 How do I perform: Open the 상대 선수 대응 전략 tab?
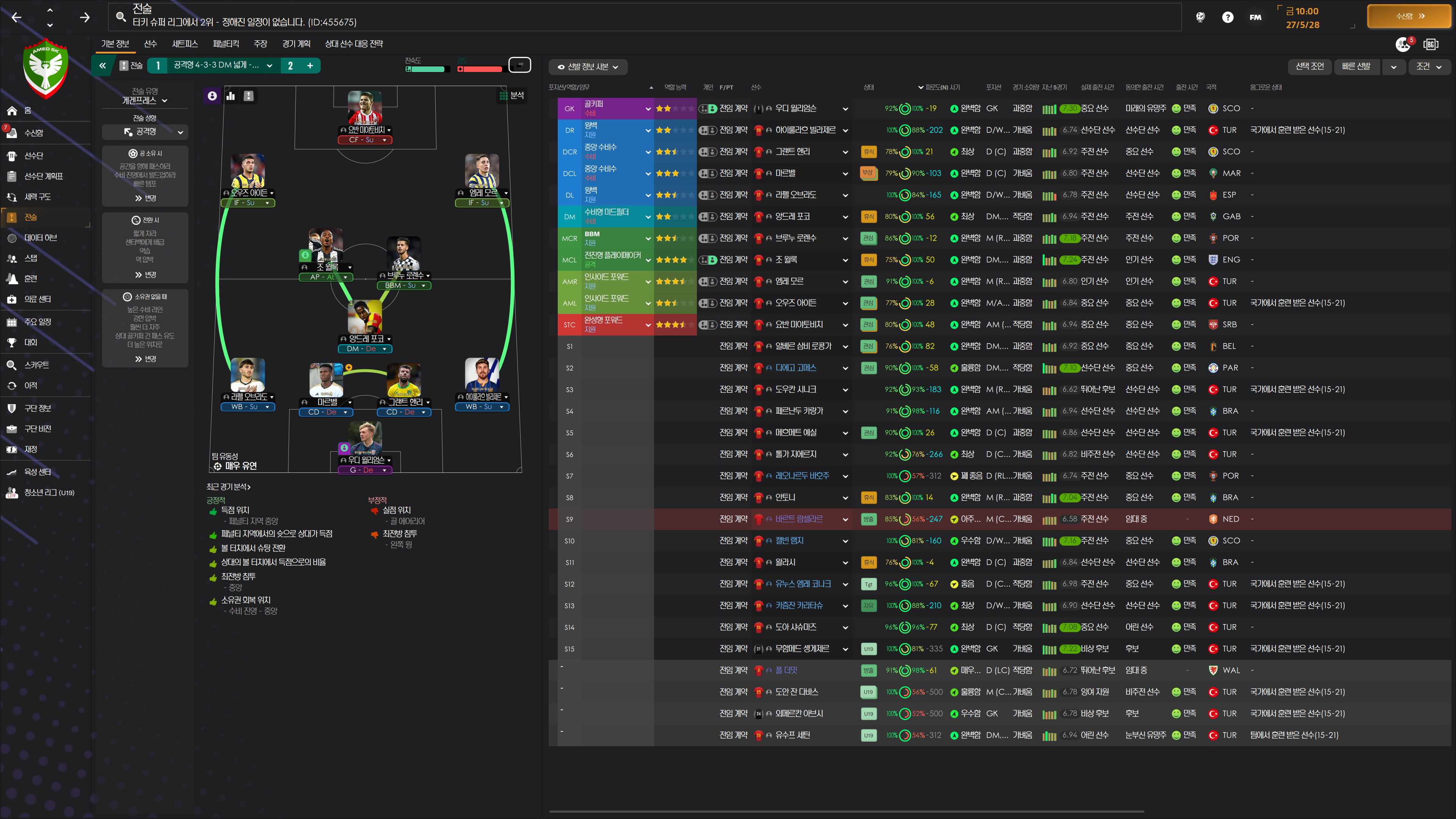point(354,44)
